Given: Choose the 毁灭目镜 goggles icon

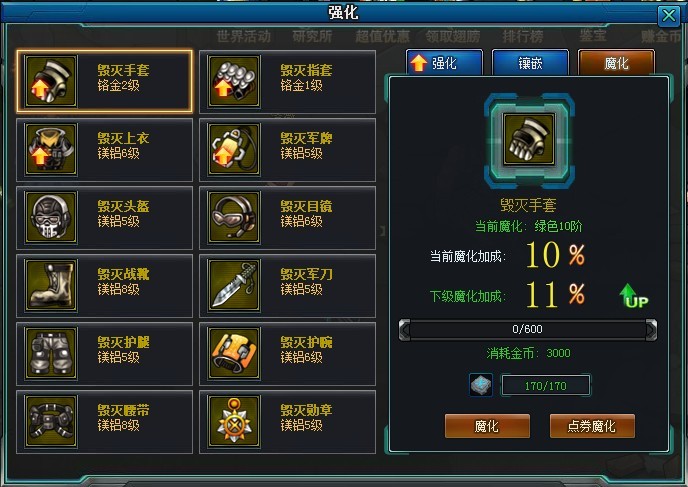Looking at the screenshot, I should (x=234, y=217).
